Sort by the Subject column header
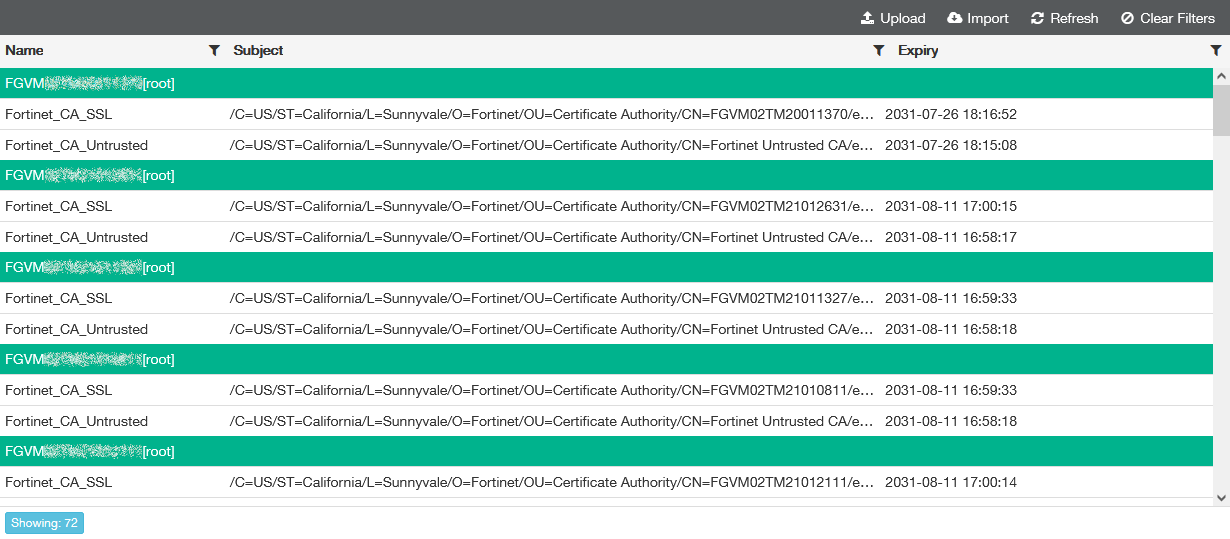1230x539 pixels. (259, 50)
